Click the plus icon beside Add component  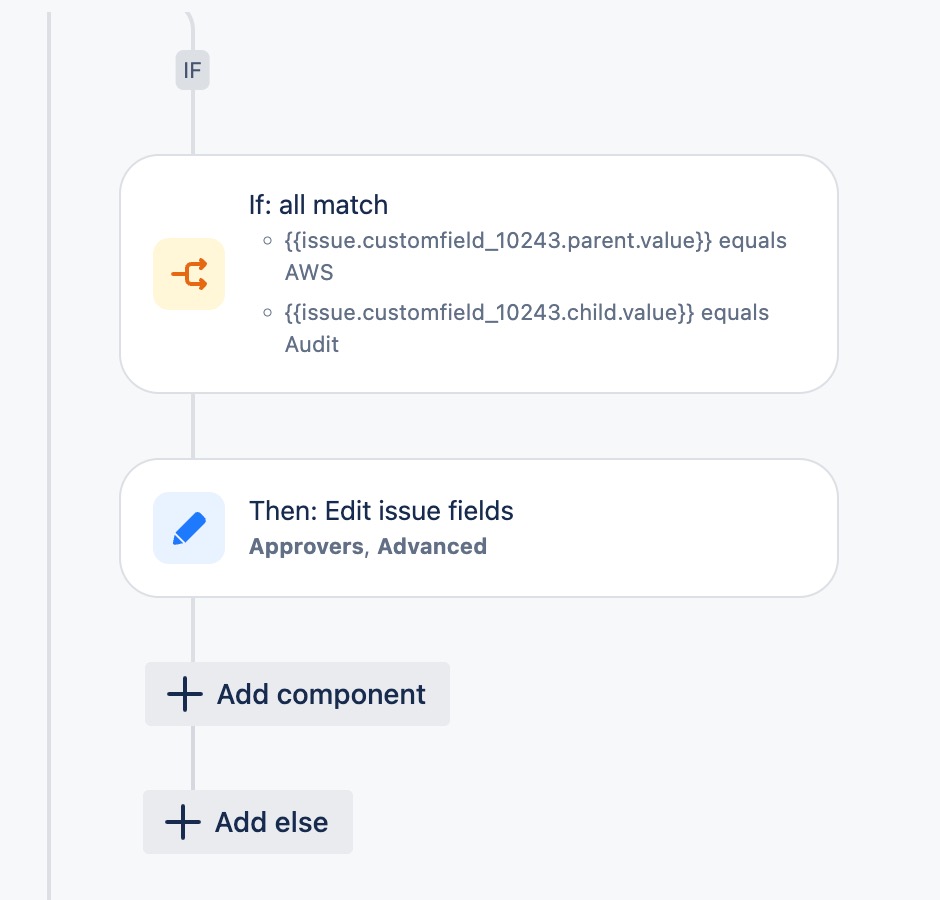tap(185, 694)
